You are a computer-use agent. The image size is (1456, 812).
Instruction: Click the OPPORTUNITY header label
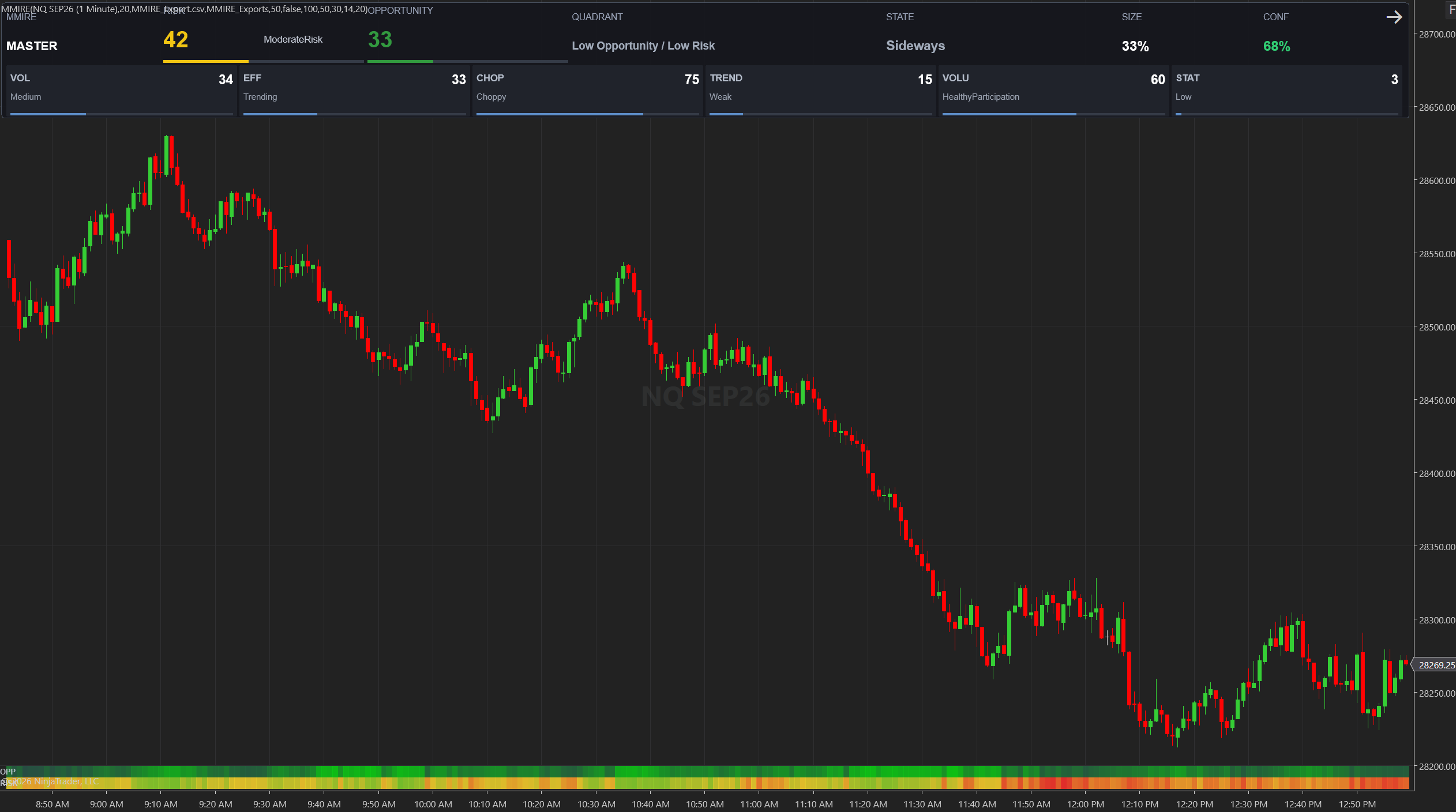click(x=400, y=10)
